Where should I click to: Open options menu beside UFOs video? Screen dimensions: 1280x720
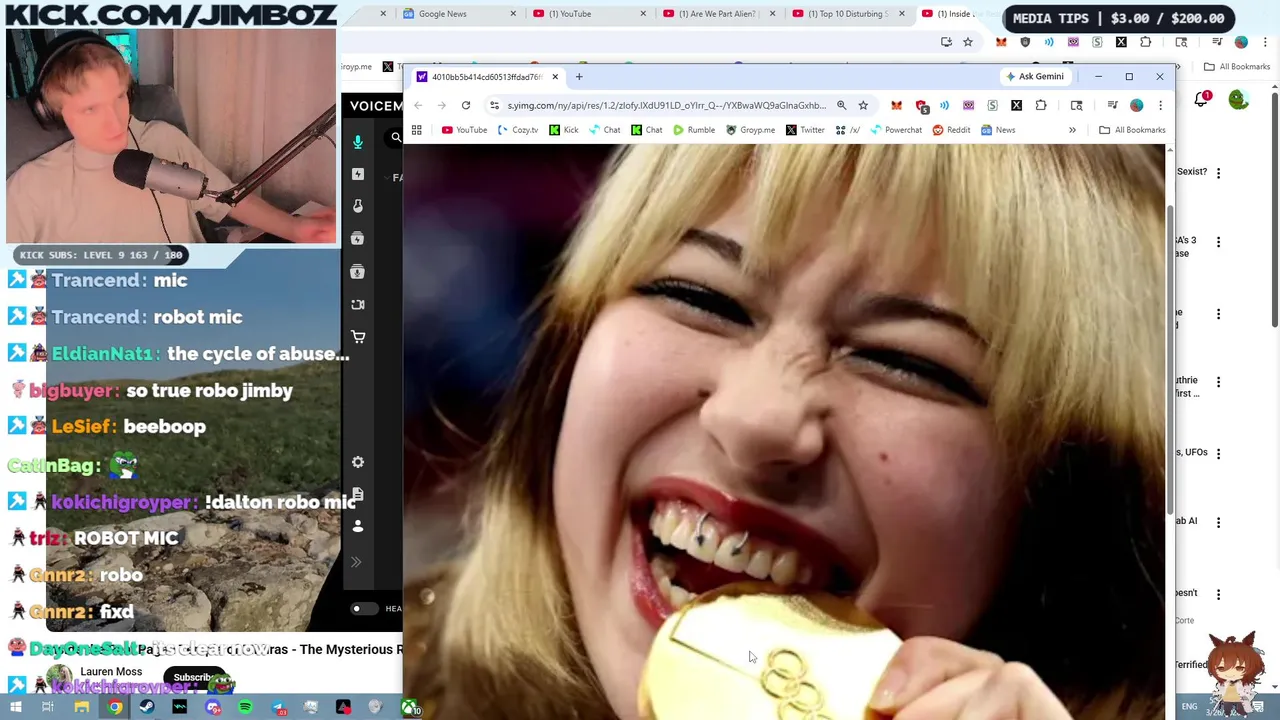tap(1218, 452)
